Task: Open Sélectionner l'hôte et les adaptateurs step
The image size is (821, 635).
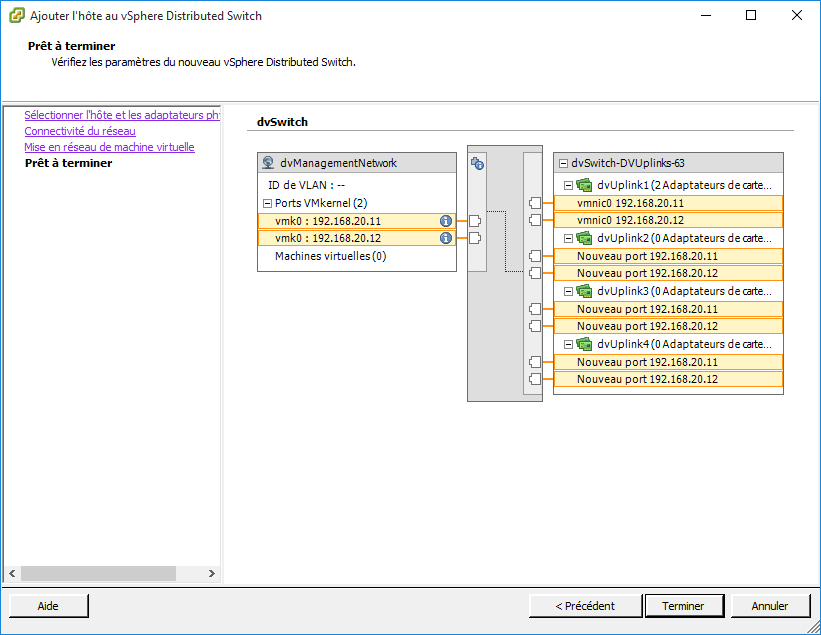Action: pos(121,115)
